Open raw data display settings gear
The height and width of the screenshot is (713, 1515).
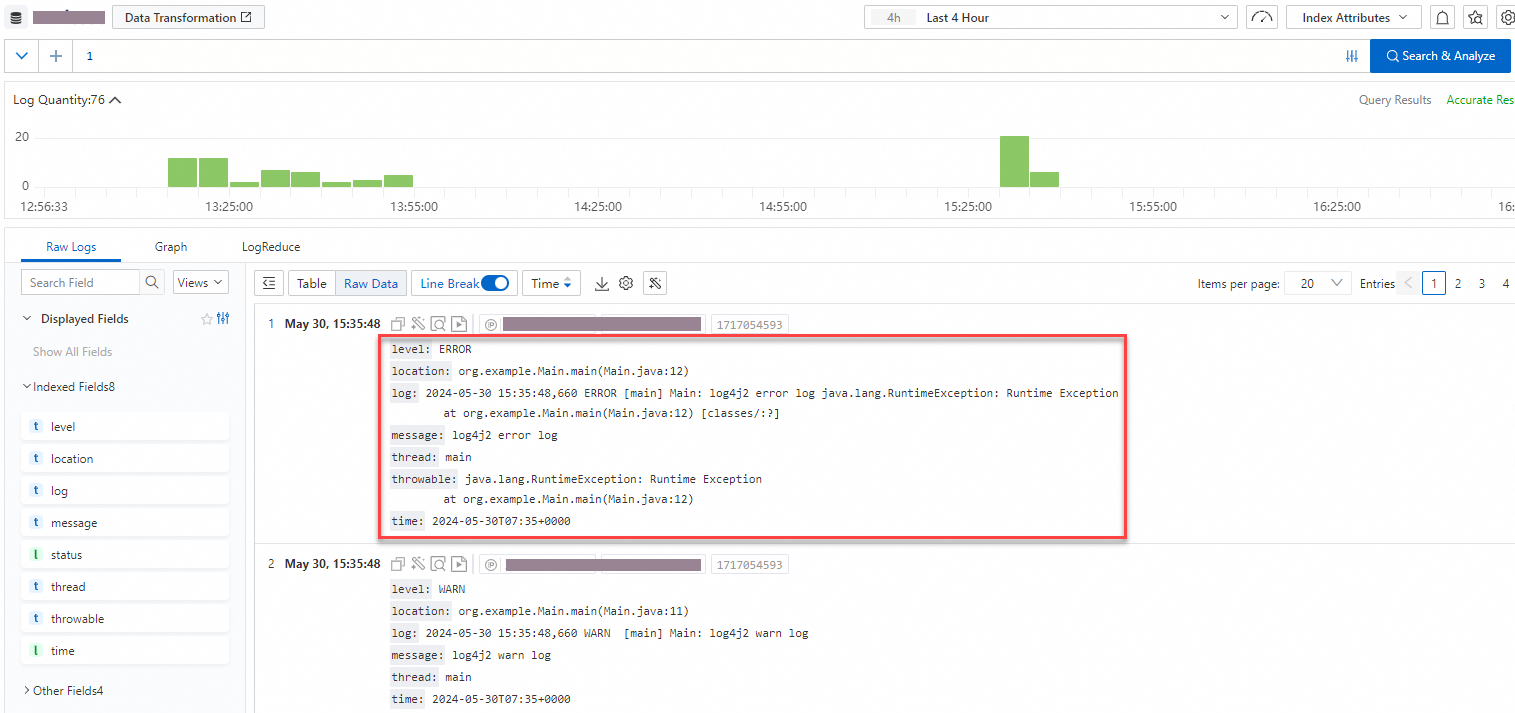[x=626, y=284]
